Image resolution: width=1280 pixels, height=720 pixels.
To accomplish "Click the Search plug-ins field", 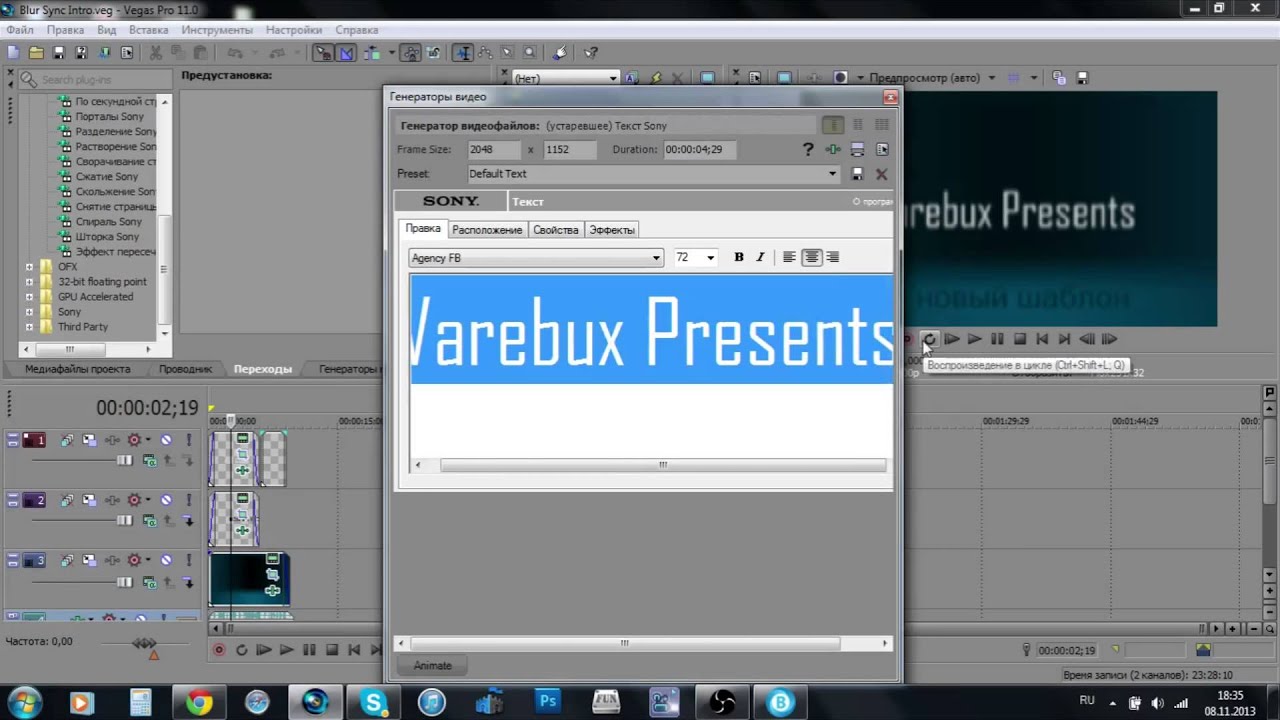I will [x=95, y=79].
